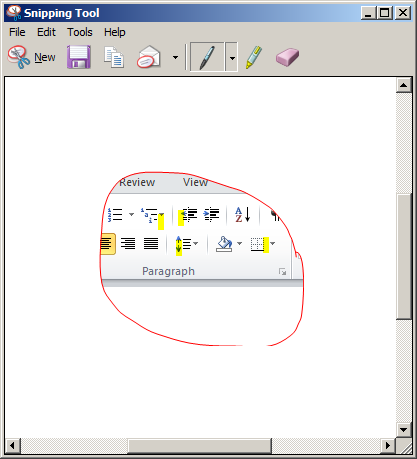The image size is (417, 459).
Task: Open the Tools menu
Action: pyautogui.click(x=80, y=32)
